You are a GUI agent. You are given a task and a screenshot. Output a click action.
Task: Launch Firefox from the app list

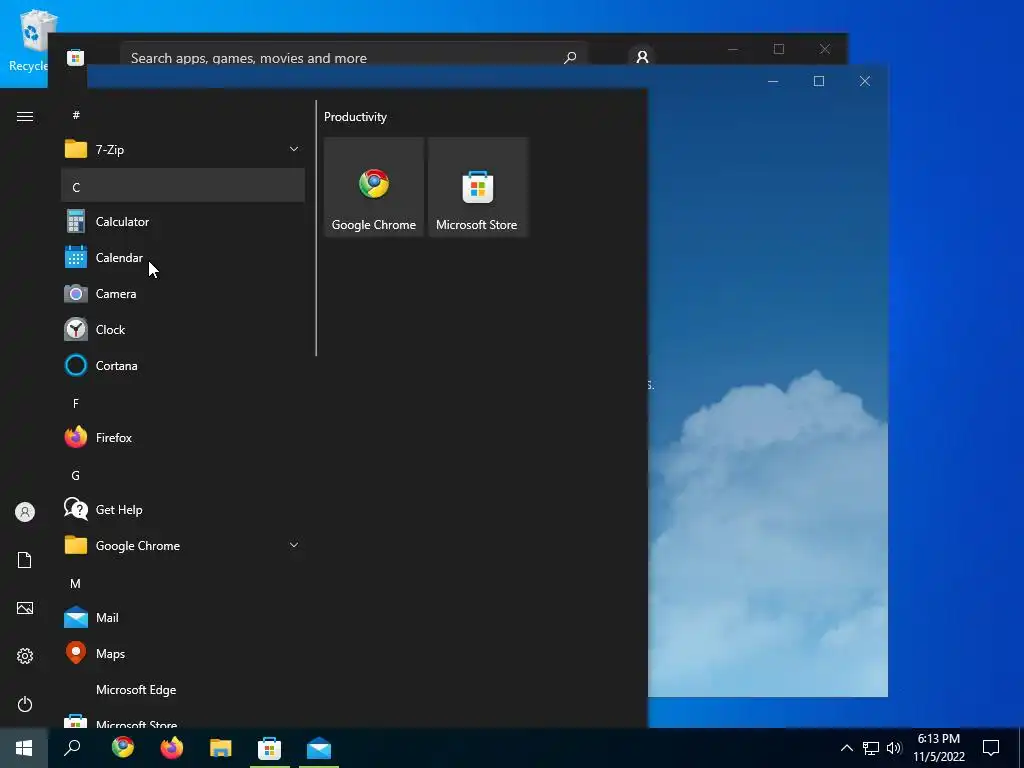pos(183,438)
